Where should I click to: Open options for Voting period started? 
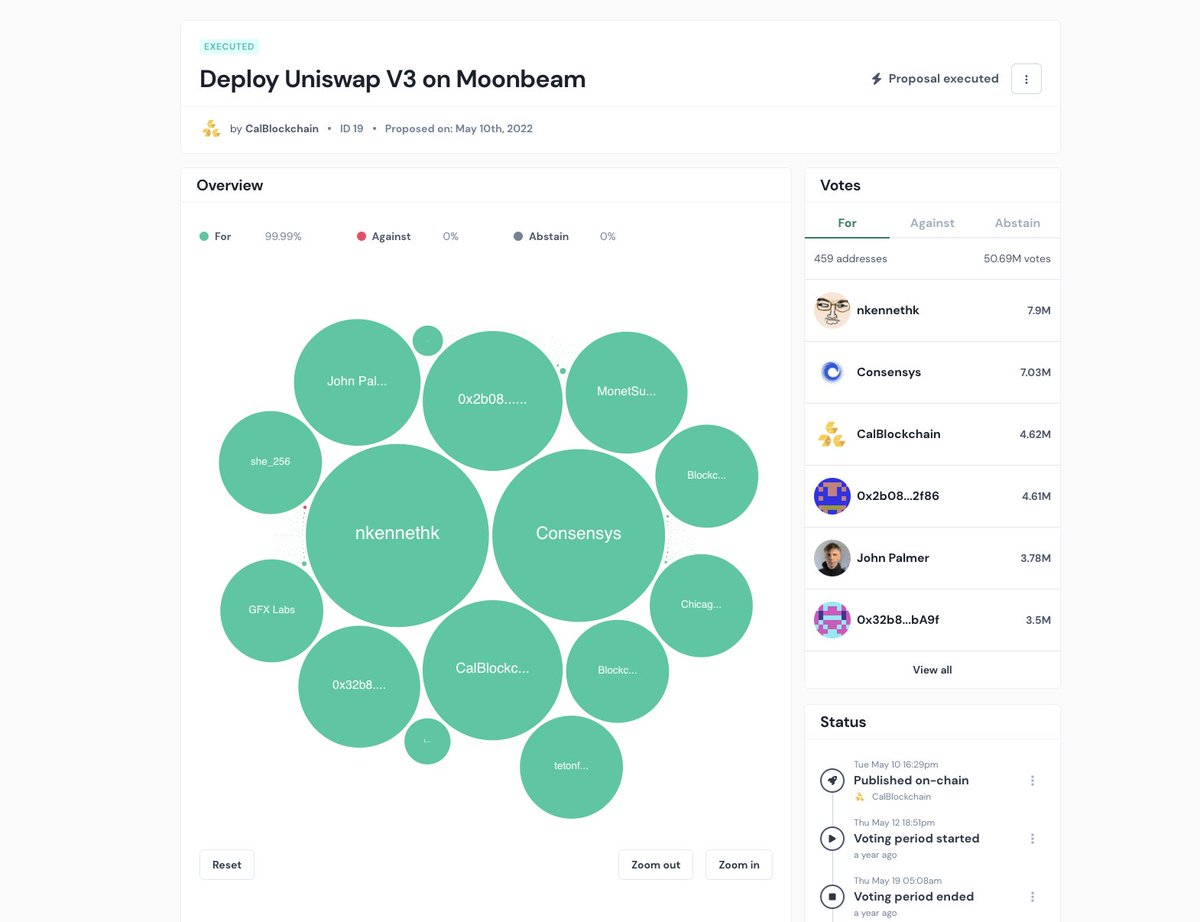click(1032, 838)
